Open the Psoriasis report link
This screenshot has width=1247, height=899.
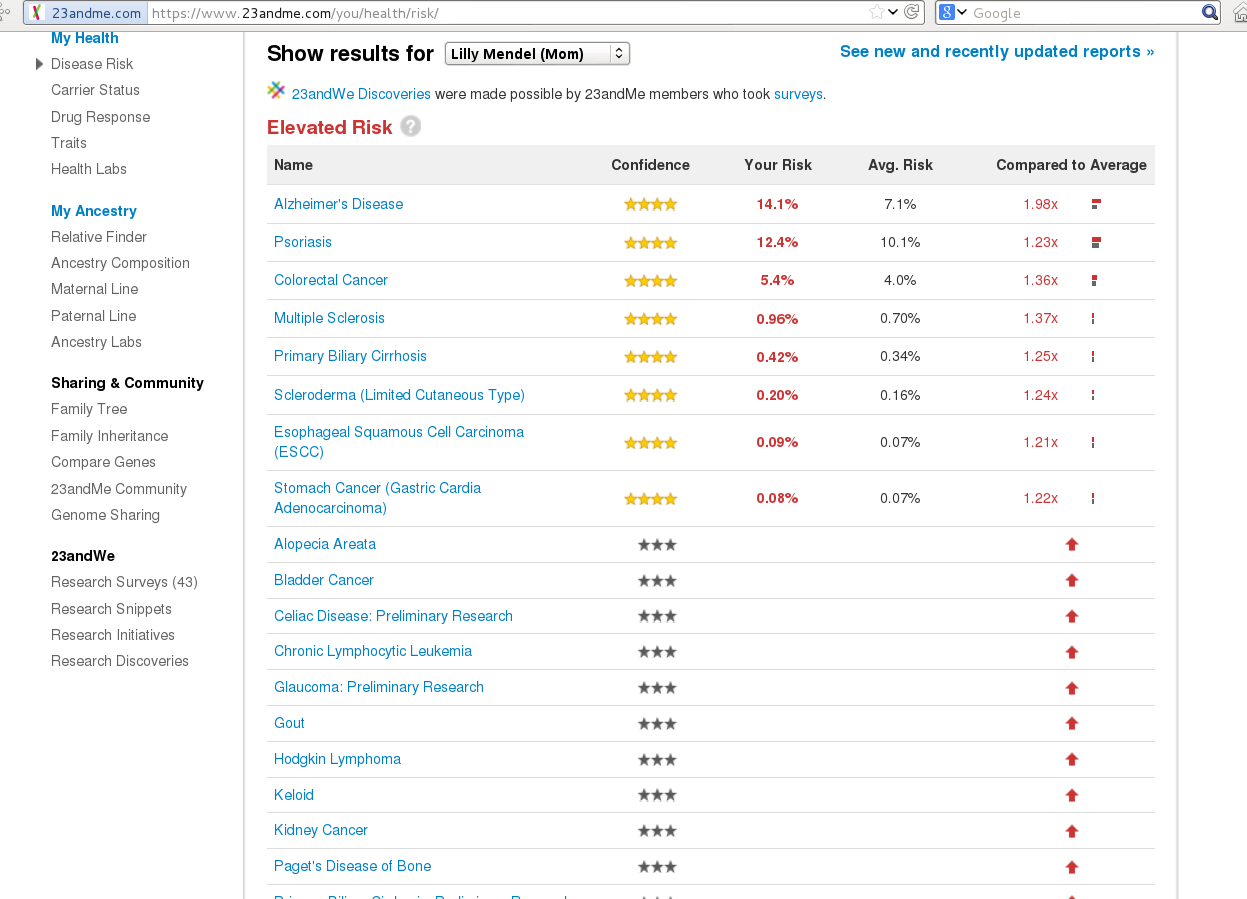(303, 242)
